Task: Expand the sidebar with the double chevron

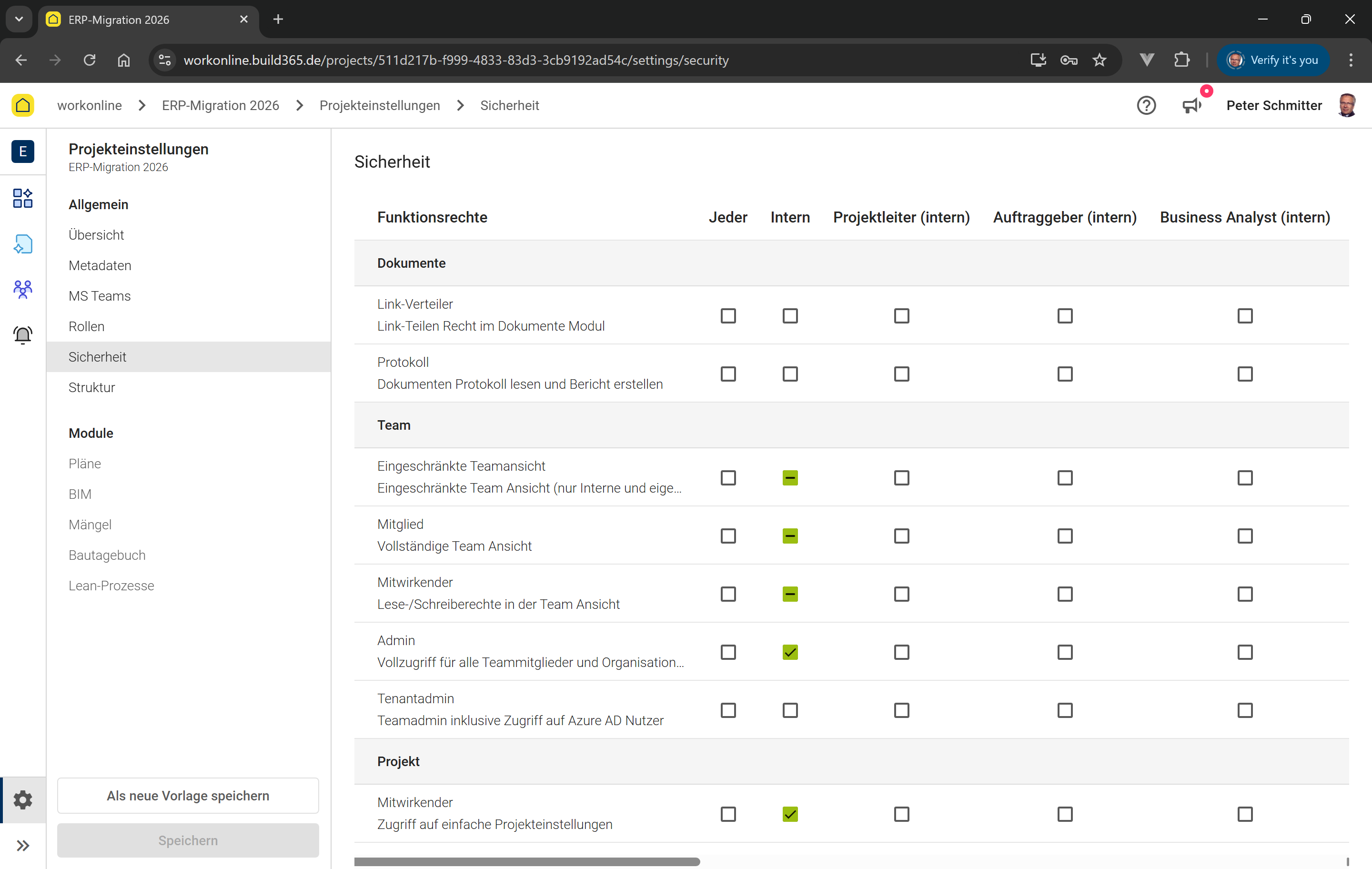Action: (23, 845)
